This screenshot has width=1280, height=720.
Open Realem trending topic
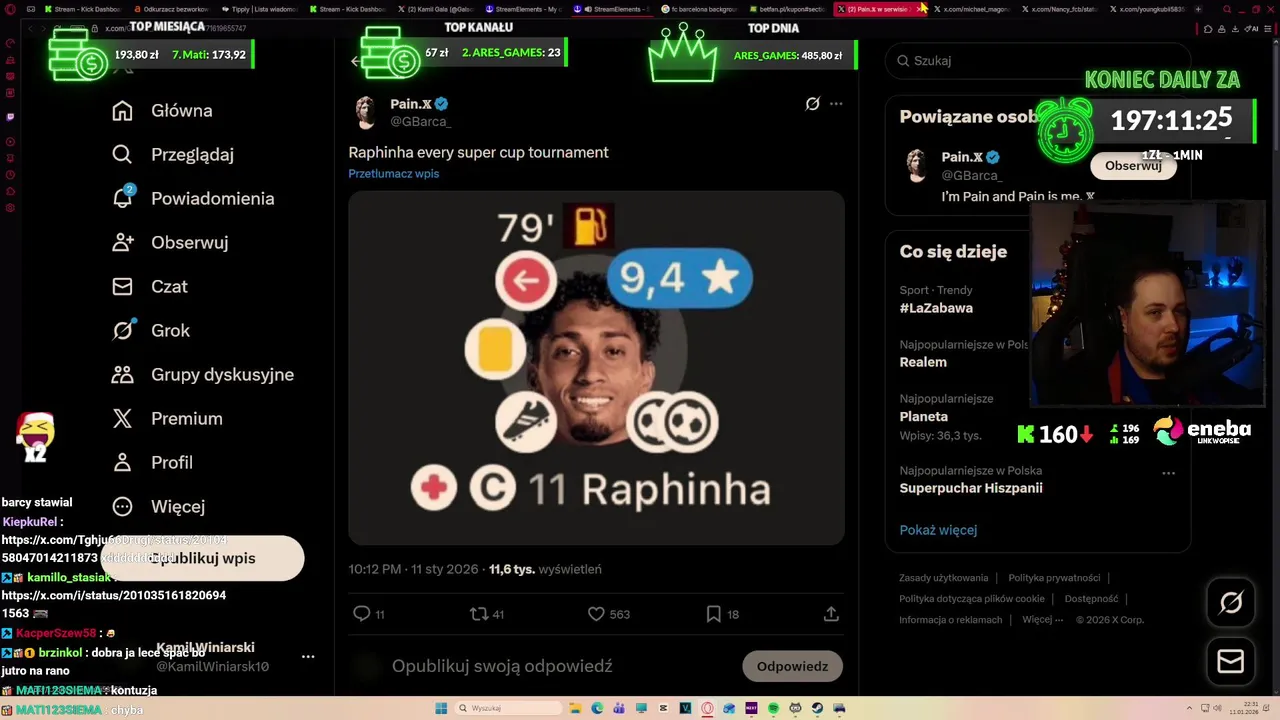pyautogui.click(x=923, y=362)
